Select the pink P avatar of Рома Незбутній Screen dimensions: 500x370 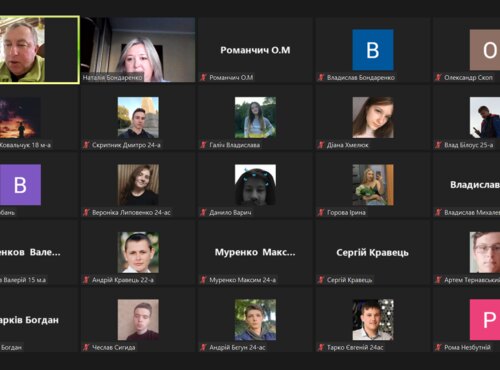pyautogui.click(x=485, y=320)
